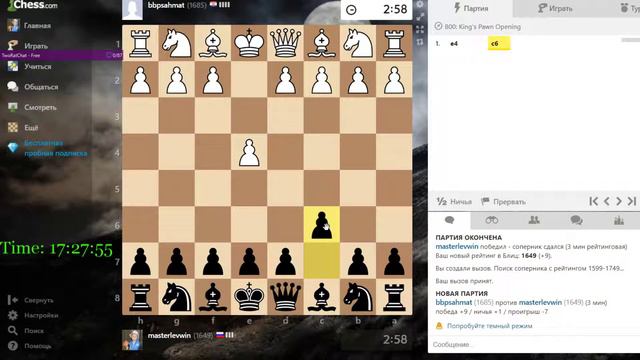Click the black bishop on c8
The image size is (640, 360).
coord(322,297)
